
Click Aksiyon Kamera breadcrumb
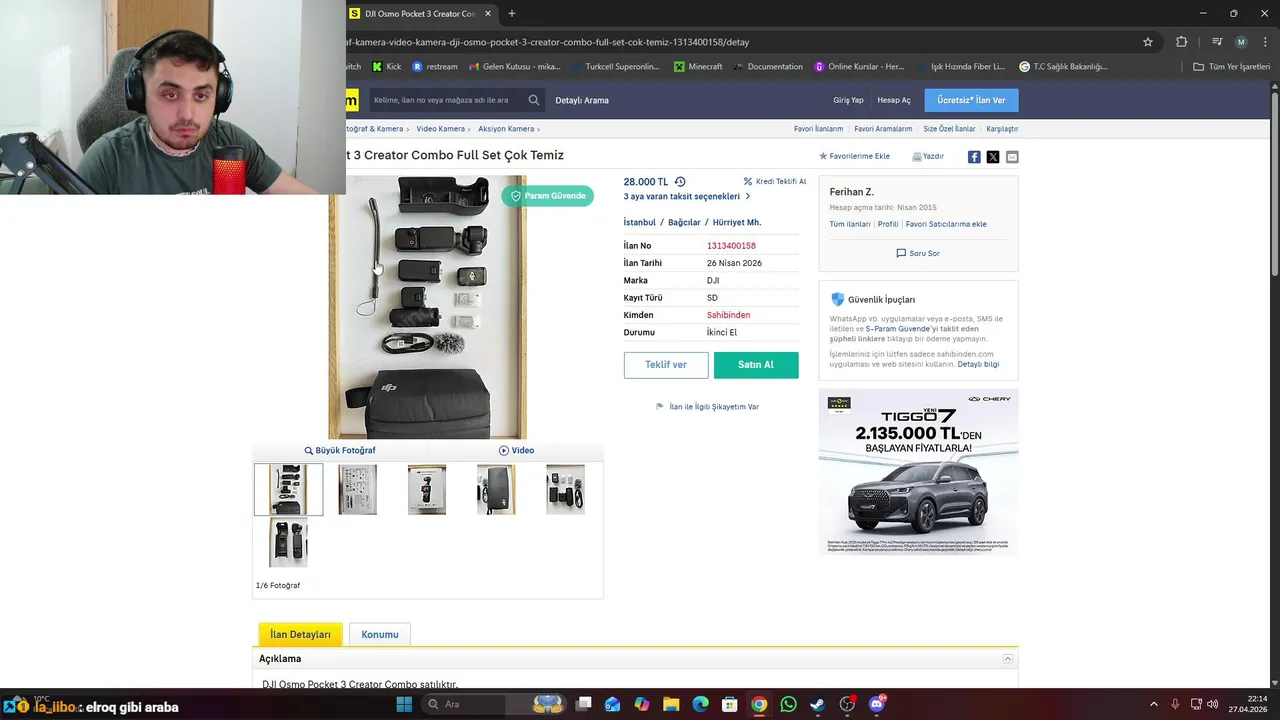pyautogui.click(x=506, y=129)
